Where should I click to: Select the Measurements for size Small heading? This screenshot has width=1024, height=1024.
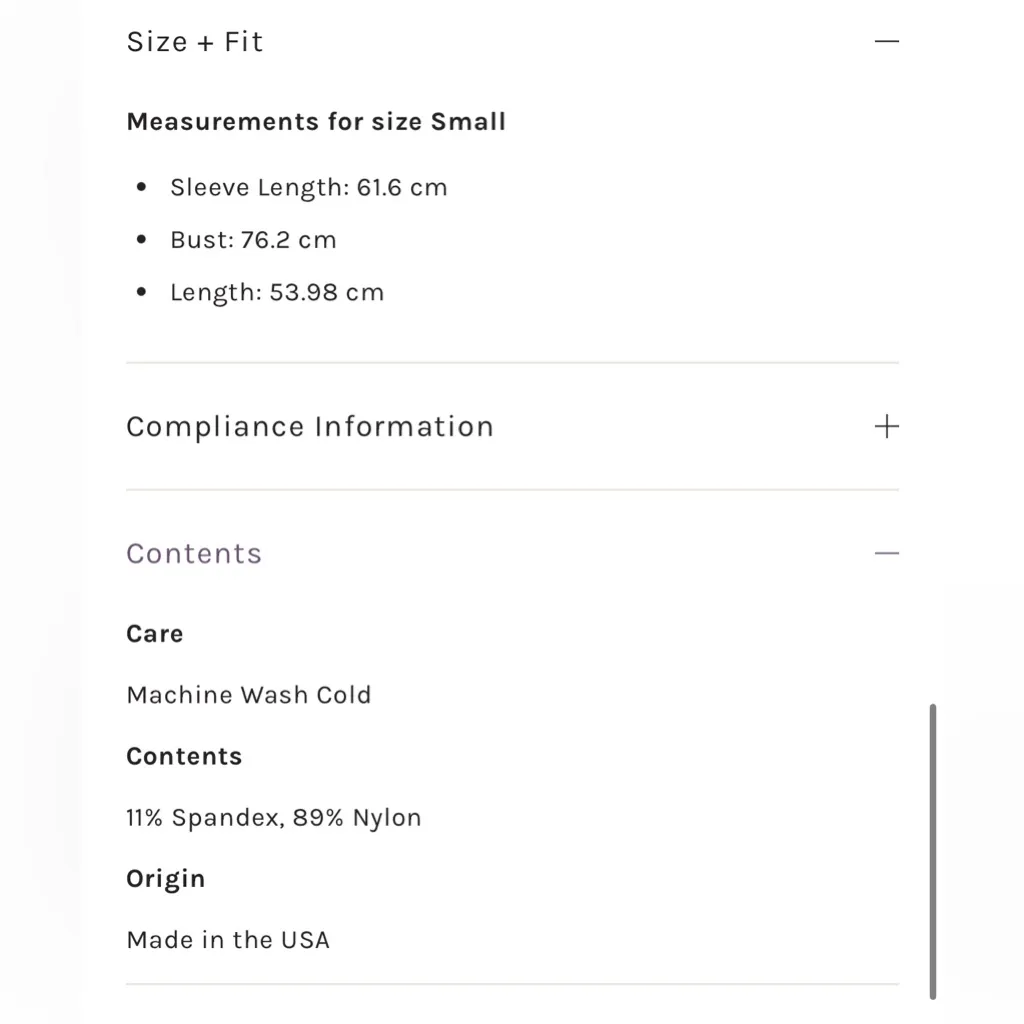click(x=316, y=122)
